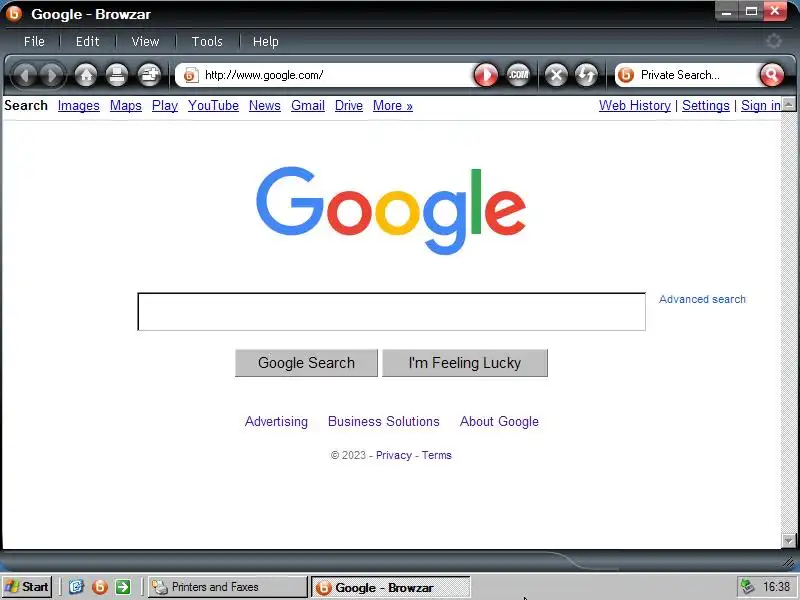
Task: Open the File menu
Action: tap(34, 41)
